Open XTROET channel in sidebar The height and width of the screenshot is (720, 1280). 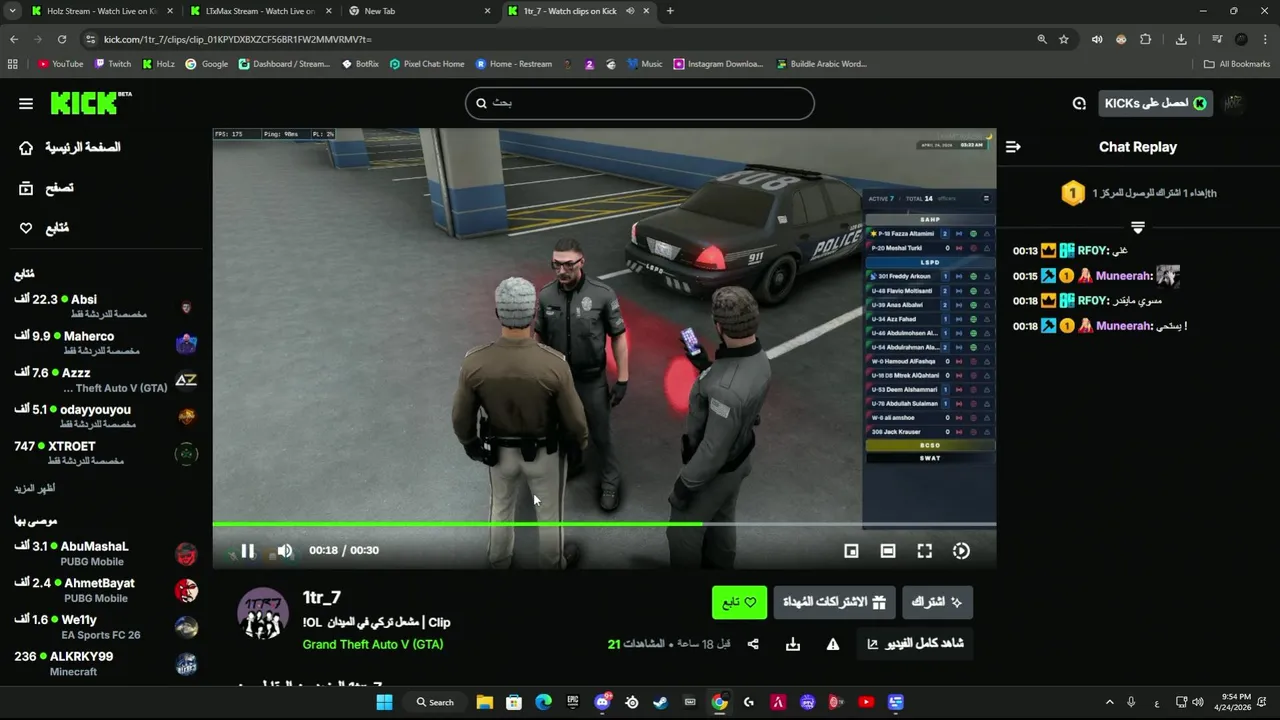[106, 453]
